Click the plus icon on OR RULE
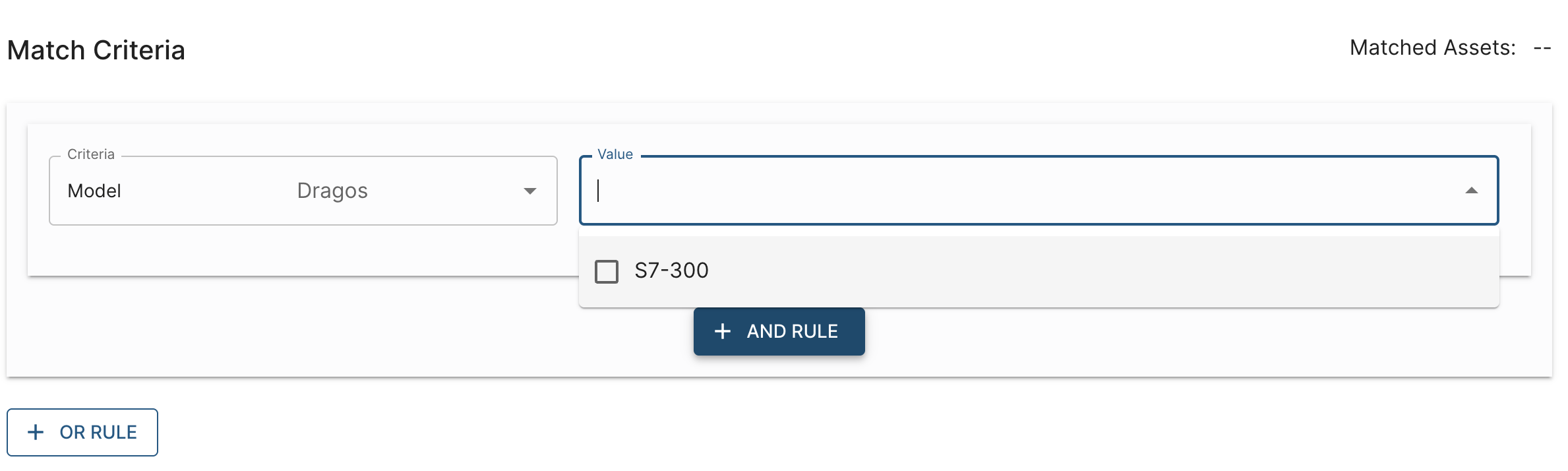Image resolution: width=1568 pixels, height=471 pixels. 36,432
